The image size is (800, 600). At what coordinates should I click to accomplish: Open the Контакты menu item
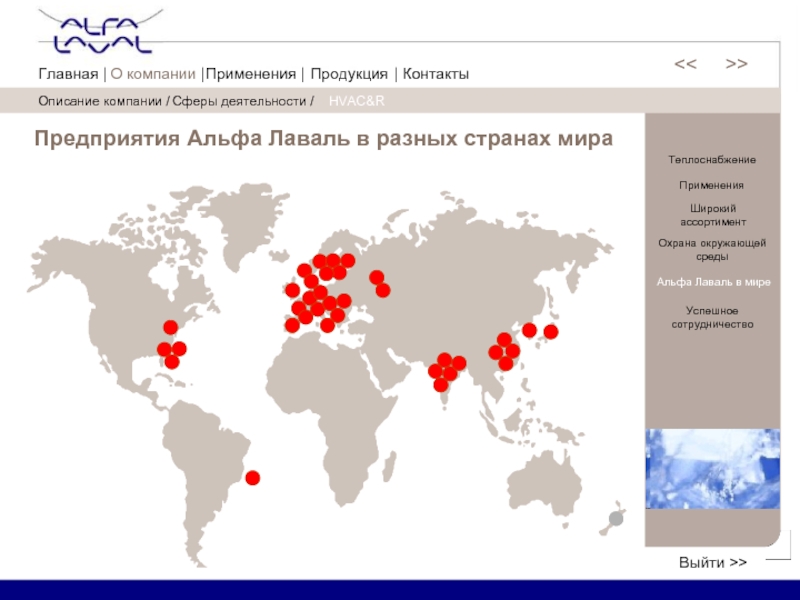pos(436,74)
